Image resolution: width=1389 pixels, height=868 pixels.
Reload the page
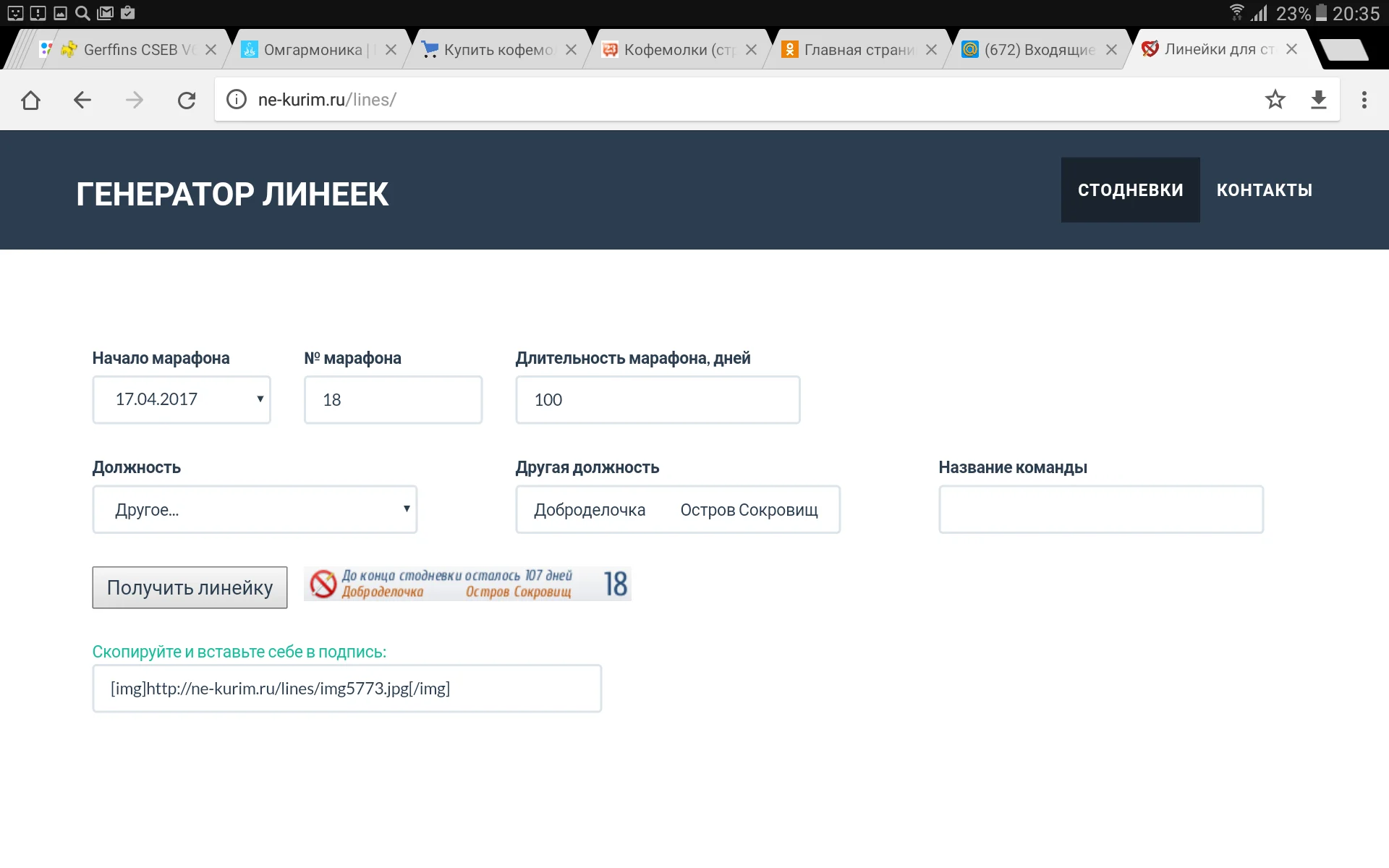click(x=187, y=100)
